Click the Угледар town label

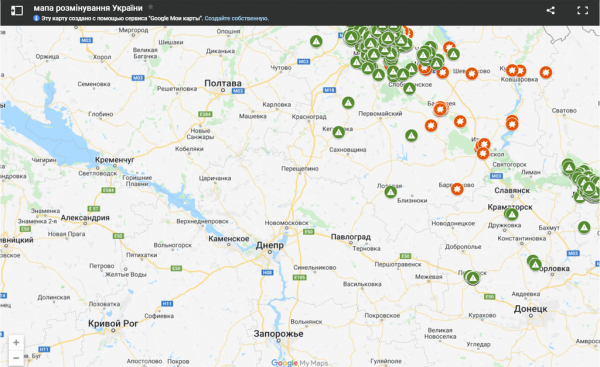coord(478,344)
